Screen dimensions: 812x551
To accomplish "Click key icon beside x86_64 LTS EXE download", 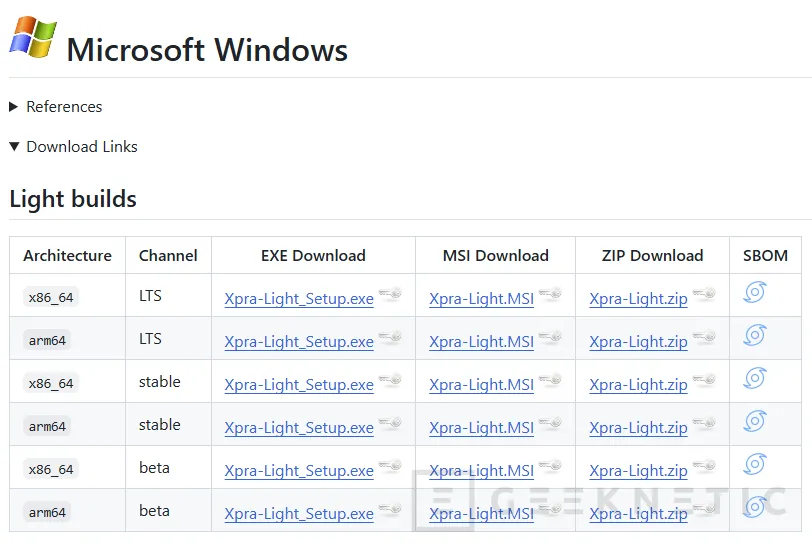I will pyautogui.click(x=390, y=295).
